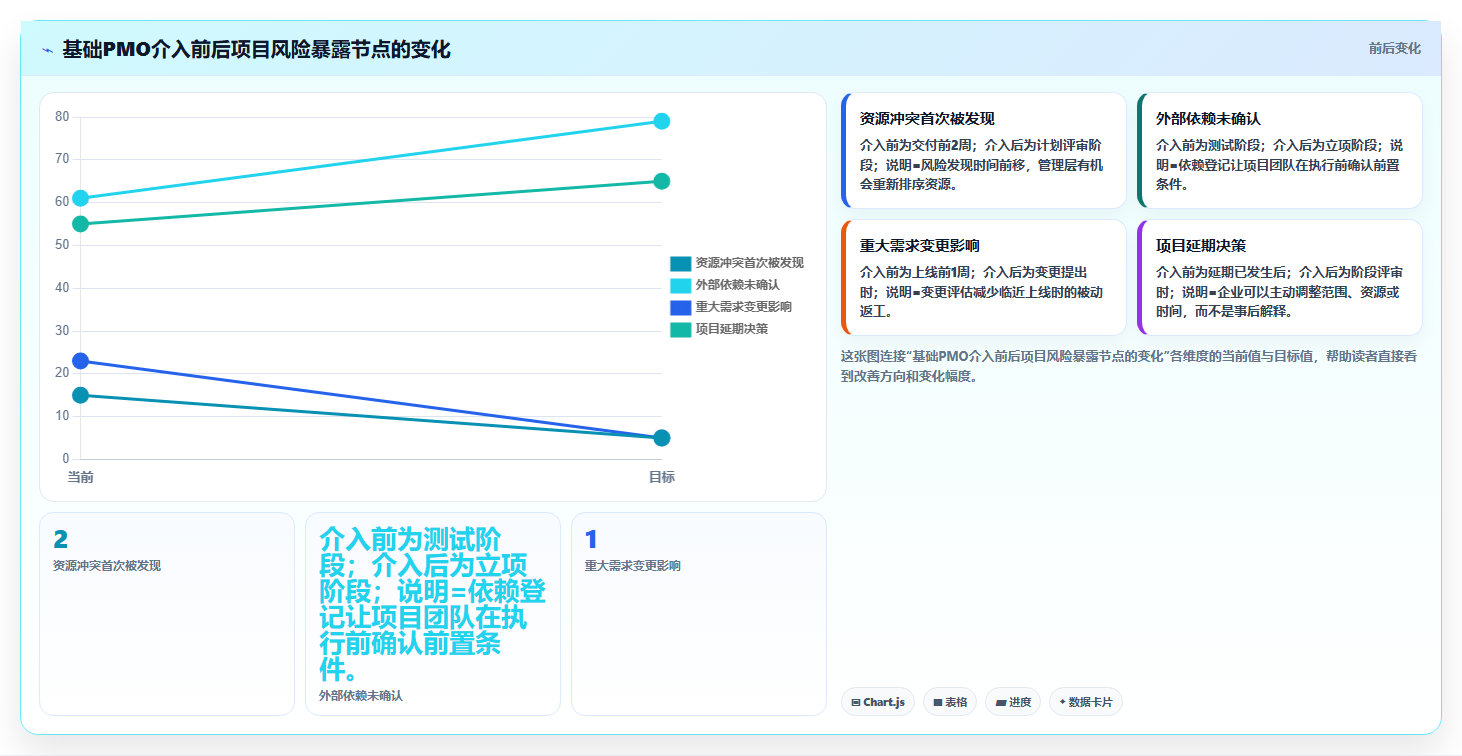This screenshot has width=1462, height=756.
Task: Open the 外部依赖未确认 description card title
Action: pyautogui.click(x=1208, y=118)
